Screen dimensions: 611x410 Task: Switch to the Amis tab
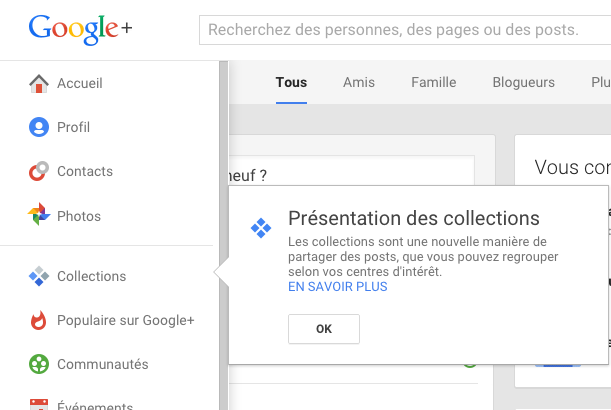coord(359,82)
